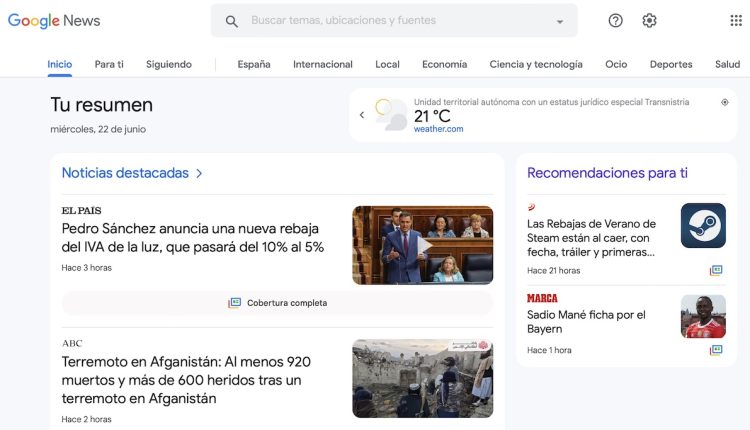The width and height of the screenshot is (750, 430).
Task: Select the Economía tab
Action: tap(444, 64)
